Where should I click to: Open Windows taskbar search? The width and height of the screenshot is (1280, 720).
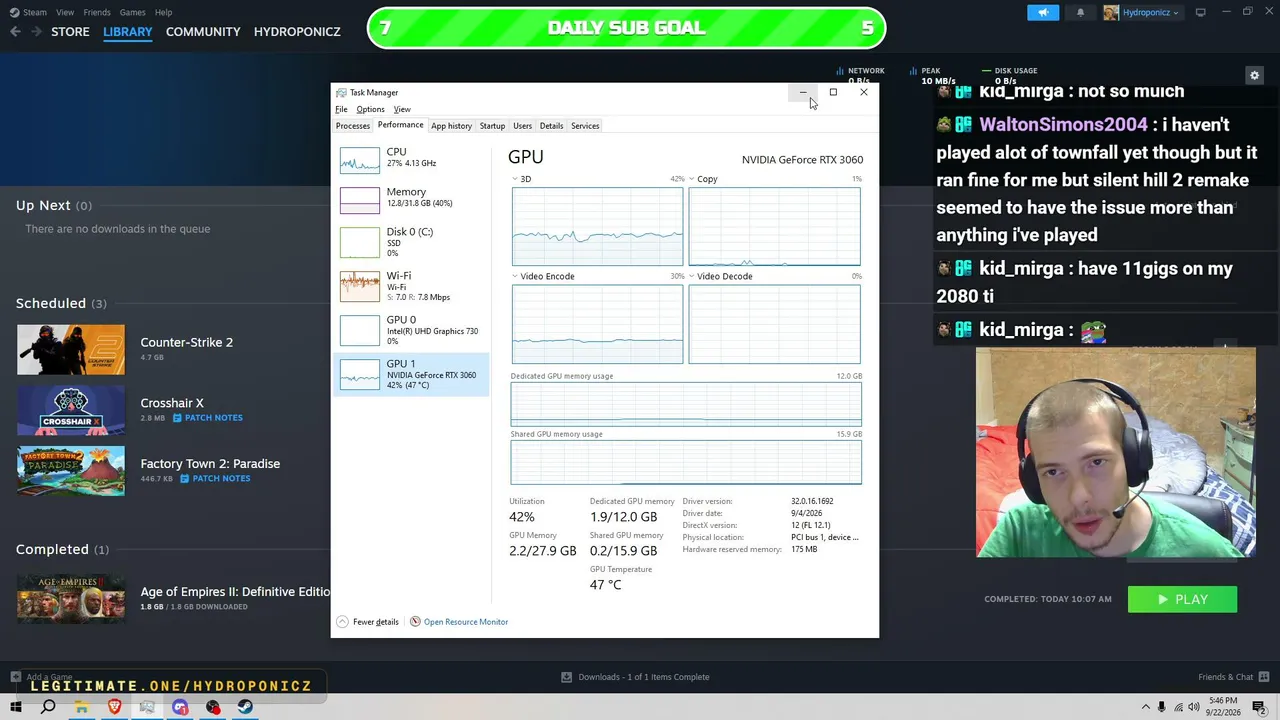[x=48, y=707]
